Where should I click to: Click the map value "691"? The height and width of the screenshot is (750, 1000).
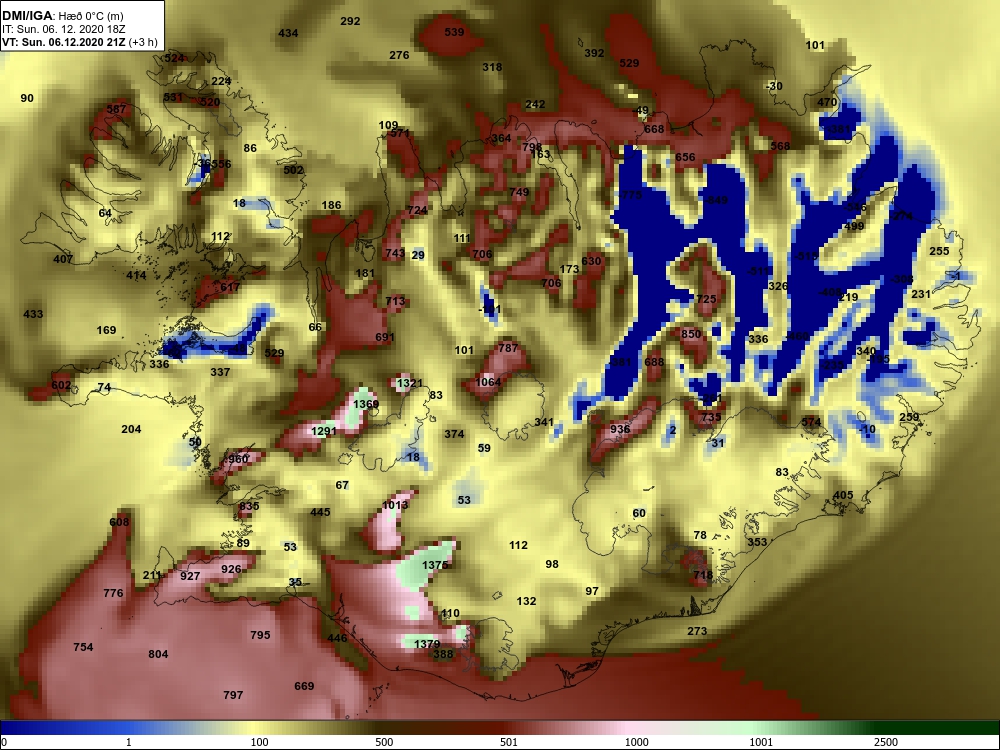coord(385,337)
